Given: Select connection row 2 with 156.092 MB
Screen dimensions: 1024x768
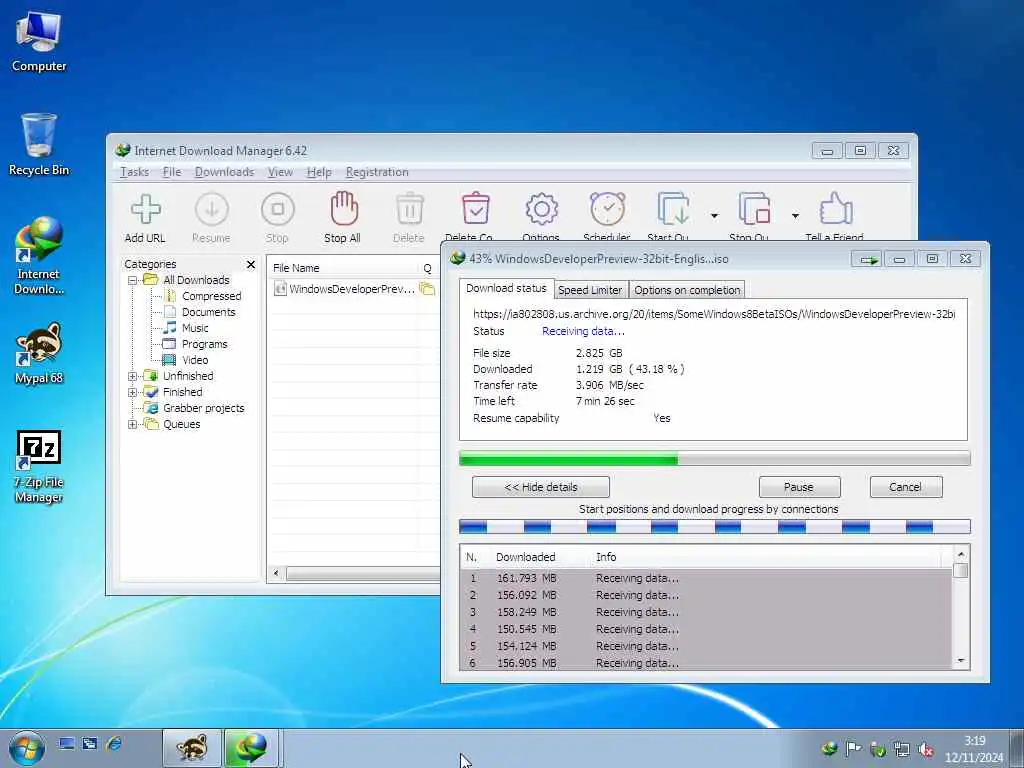Looking at the screenshot, I should 706,596.
